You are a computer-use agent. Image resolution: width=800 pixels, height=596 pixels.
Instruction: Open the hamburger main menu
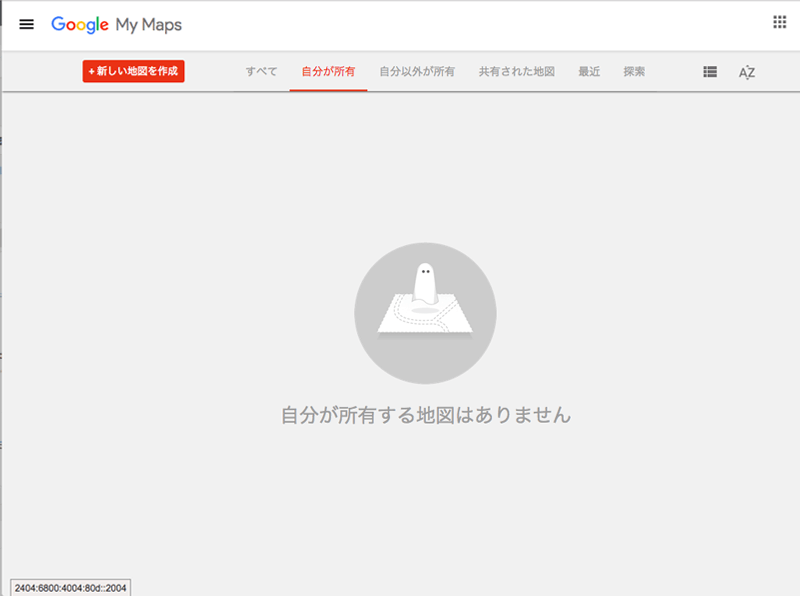pyautogui.click(x=27, y=24)
